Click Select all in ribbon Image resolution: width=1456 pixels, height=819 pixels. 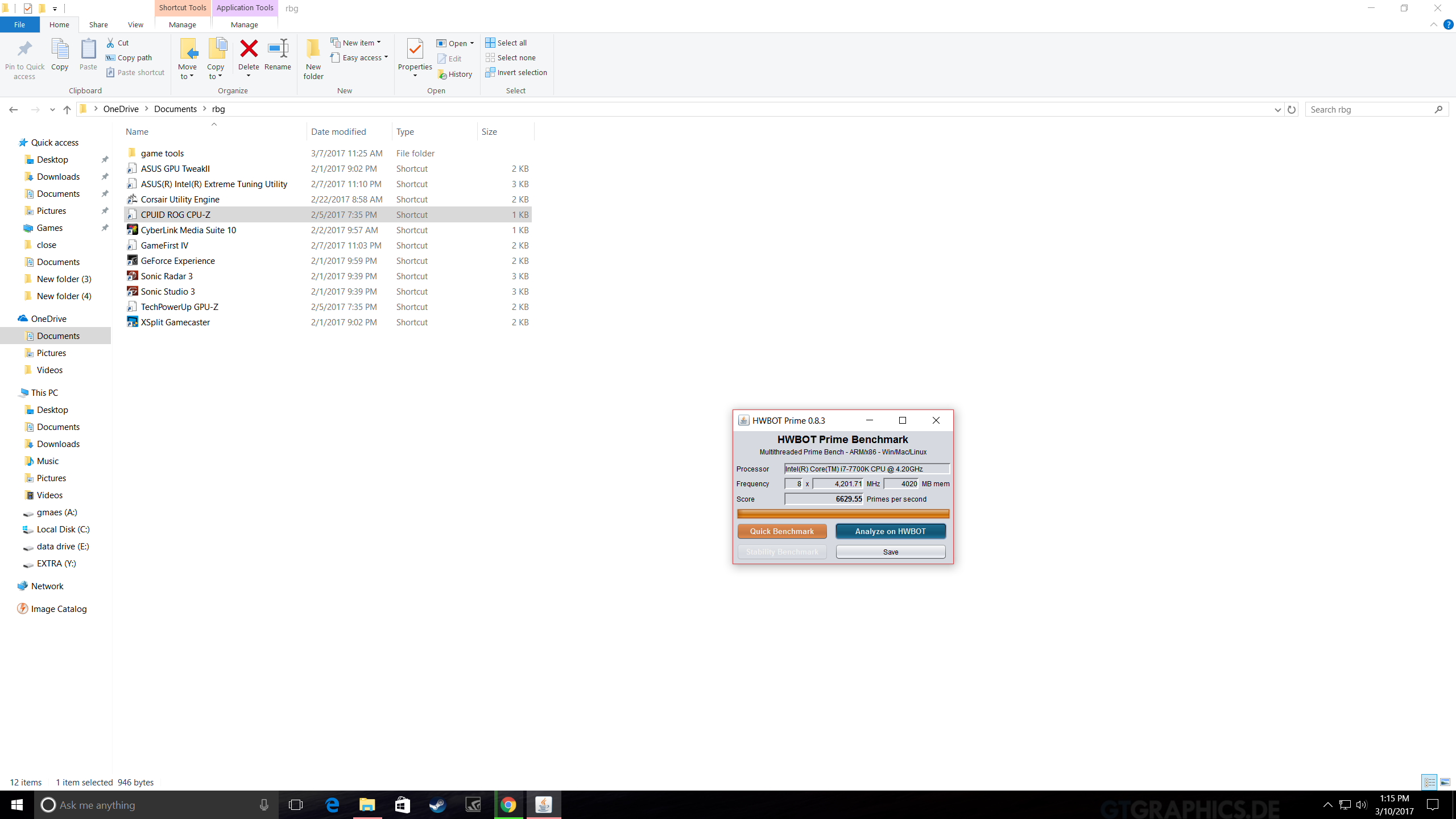coord(506,43)
